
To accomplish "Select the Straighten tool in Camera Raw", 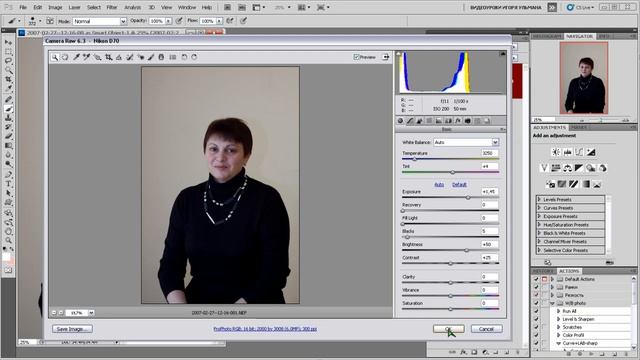I will click(119, 58).
